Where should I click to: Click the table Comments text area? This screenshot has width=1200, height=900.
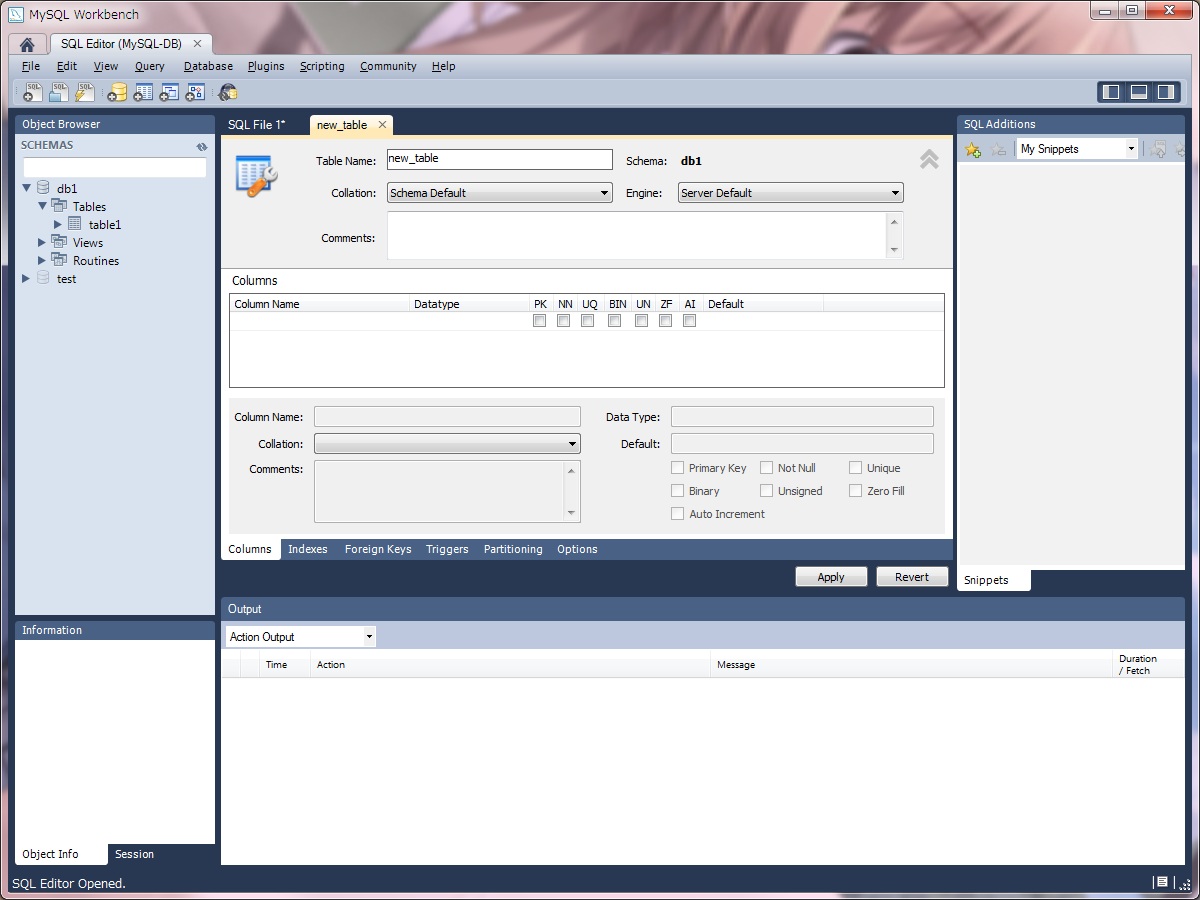click(x=637, y=236)
